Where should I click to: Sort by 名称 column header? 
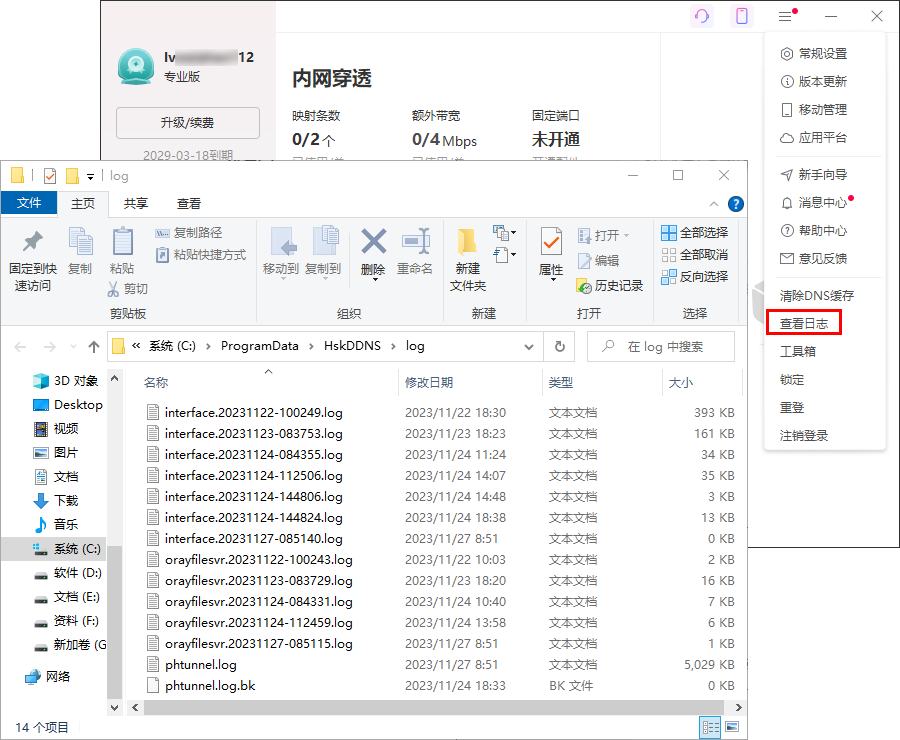pos(156,382)
